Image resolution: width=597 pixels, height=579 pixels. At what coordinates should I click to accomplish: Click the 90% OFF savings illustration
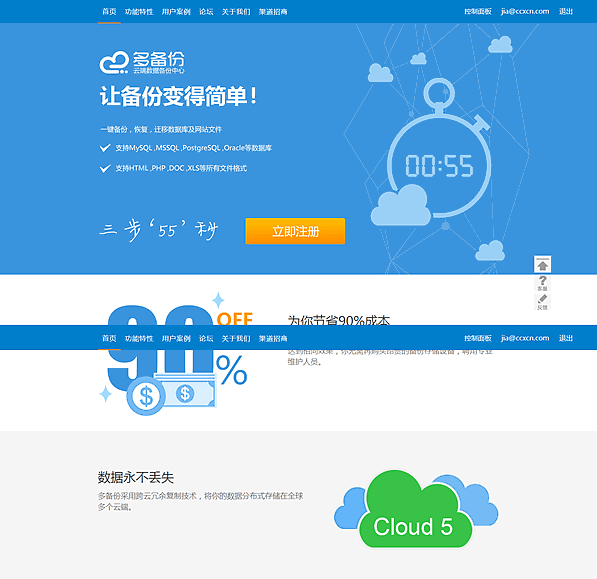click(175, 354)
